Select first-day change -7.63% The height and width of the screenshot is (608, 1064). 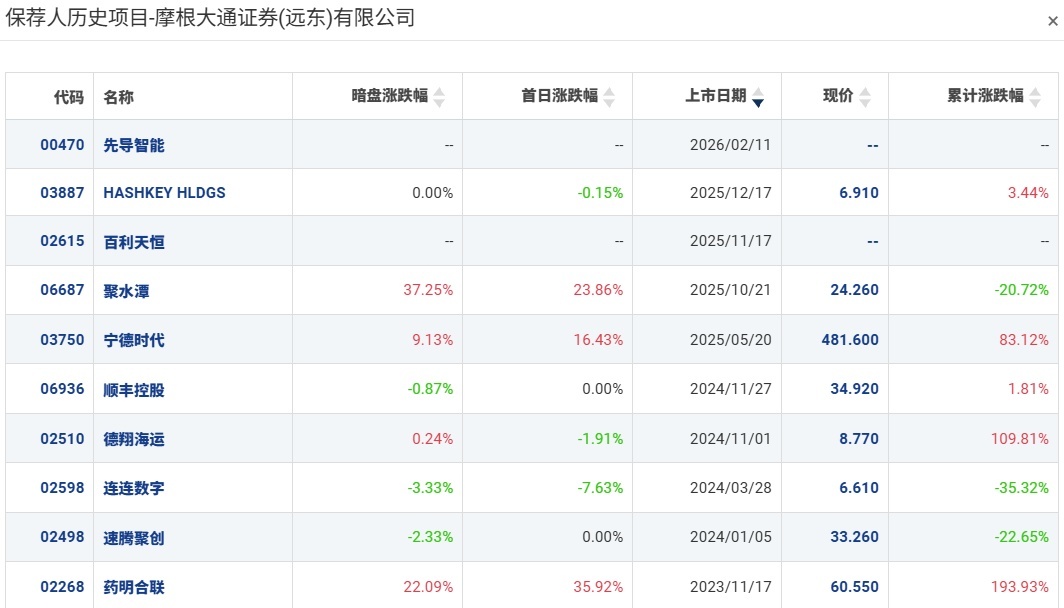coord(601,488)
